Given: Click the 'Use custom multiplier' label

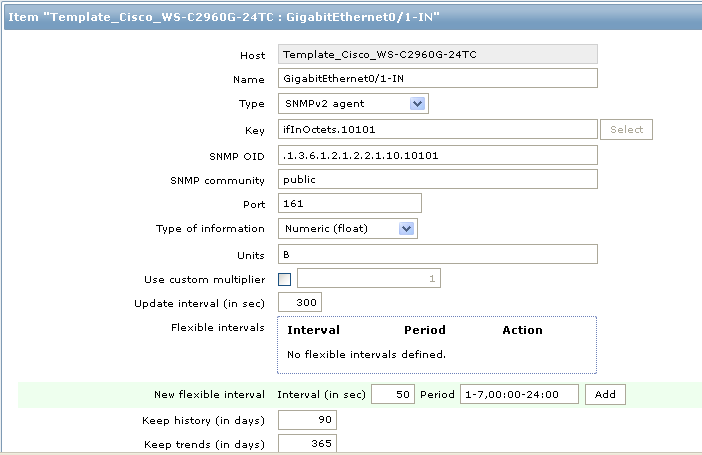Looking at the screenshot, I should tap(205, 279).
